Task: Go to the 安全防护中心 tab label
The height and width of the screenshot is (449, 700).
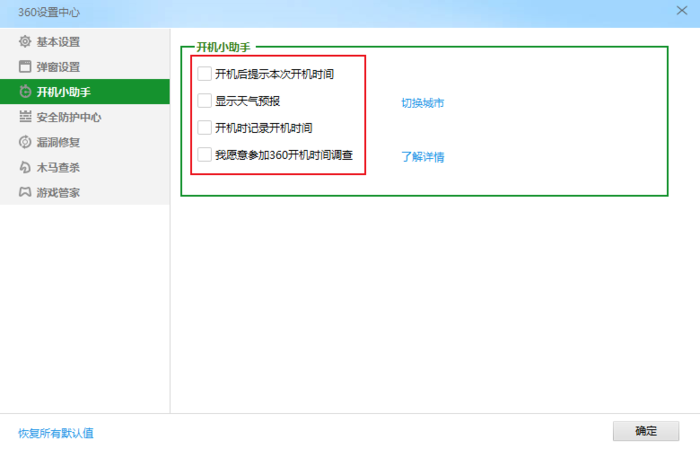Action: click(x=69, y=117)
